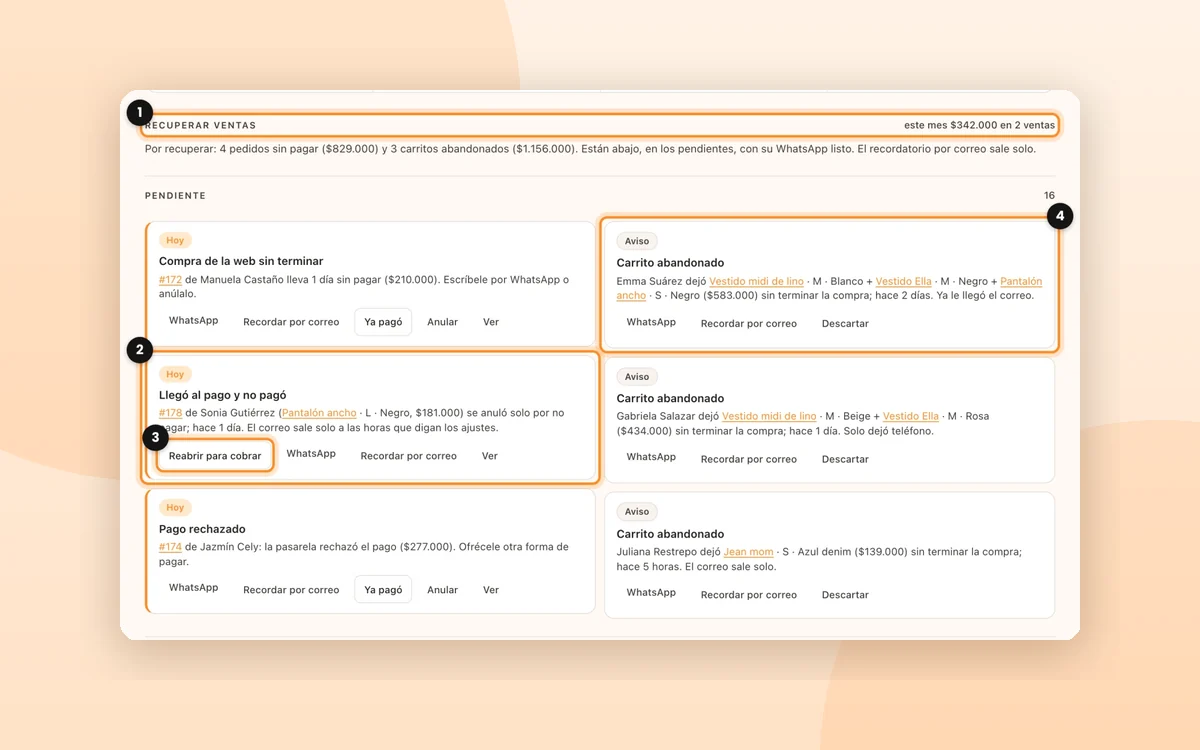This screenshot has width=1200, height=750.
Task: Click the 'este mes $342.000 en 2 ventas' text
Action: point(979,126)
